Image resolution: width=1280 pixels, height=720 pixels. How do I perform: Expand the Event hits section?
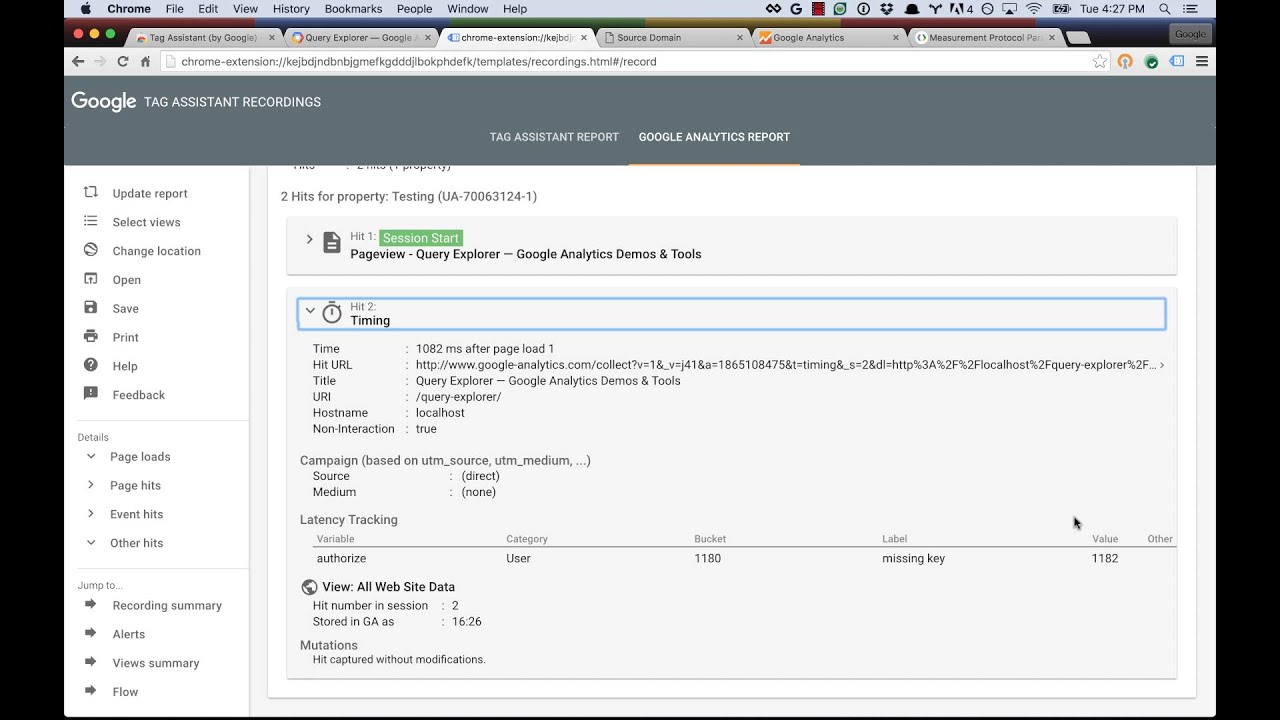(x=91, y=514)
